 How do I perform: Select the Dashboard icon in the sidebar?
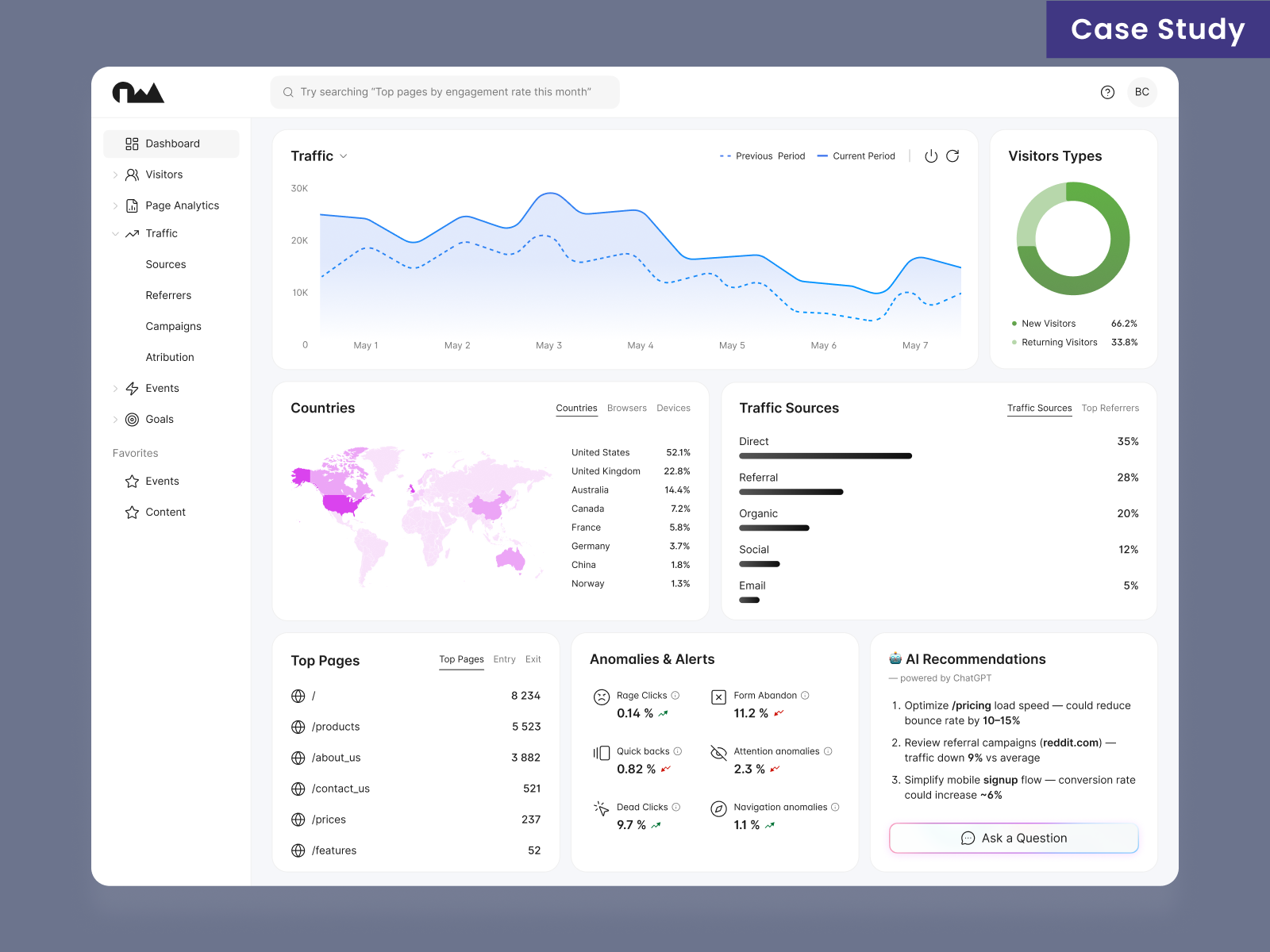[x=131, y=144]
